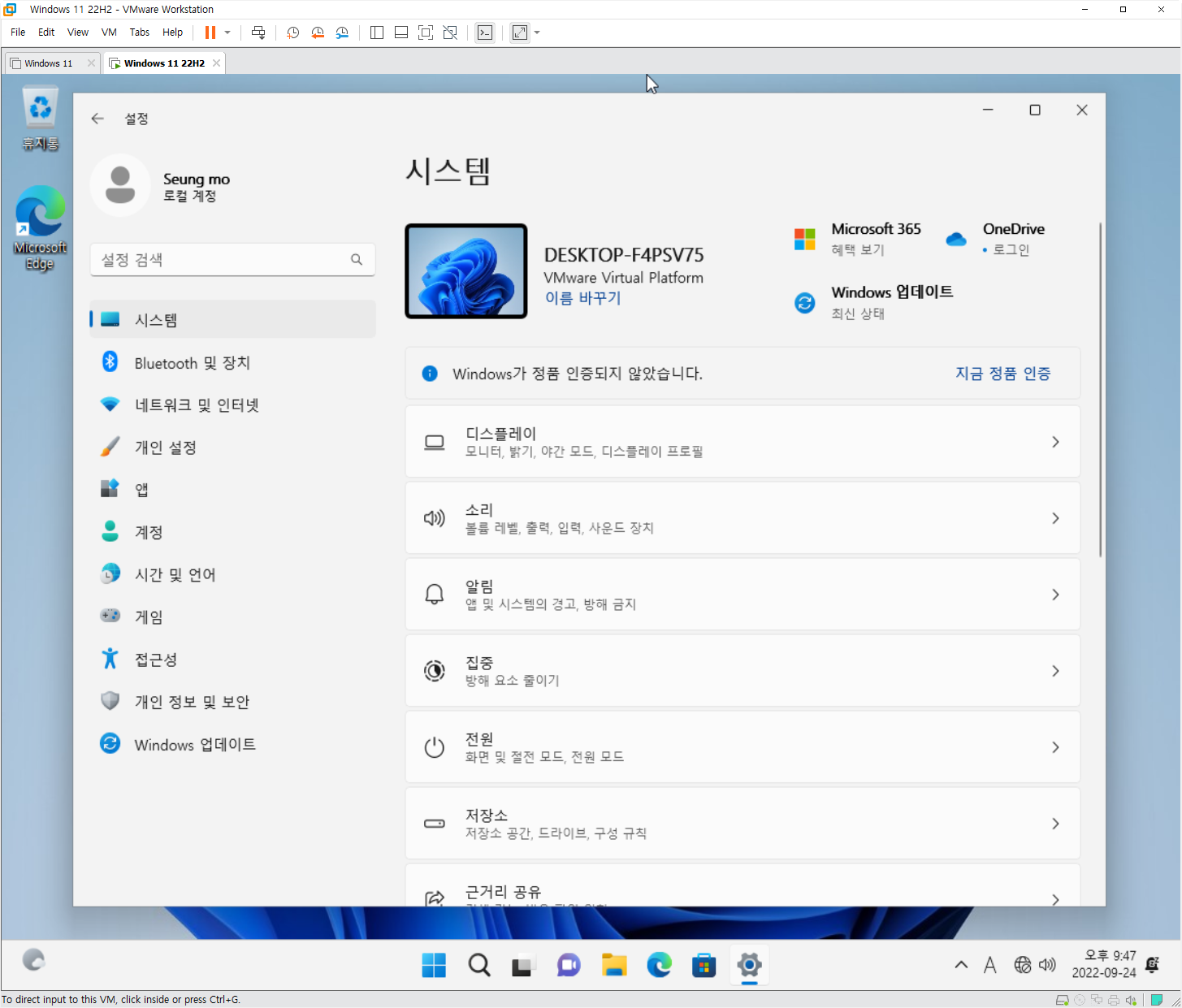Expand the 소리 settings row

tap(743, 518)
